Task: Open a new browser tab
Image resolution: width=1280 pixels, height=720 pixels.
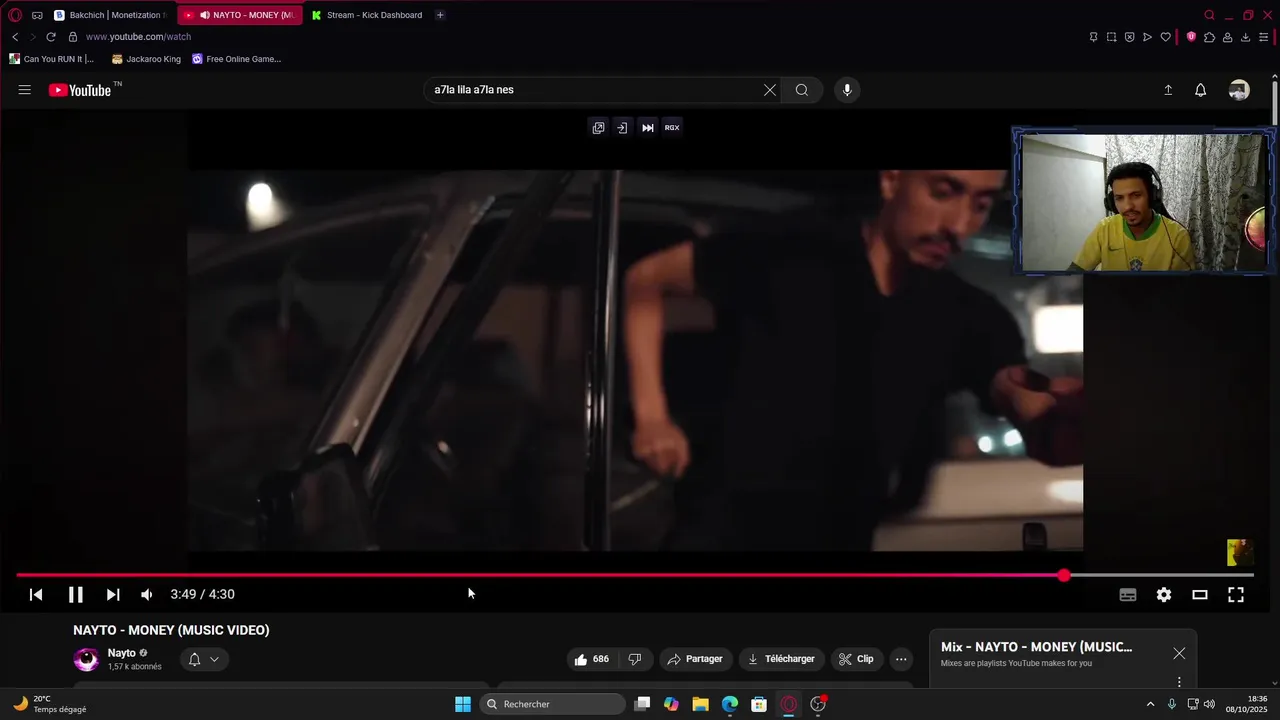Action: pos(440,15)
